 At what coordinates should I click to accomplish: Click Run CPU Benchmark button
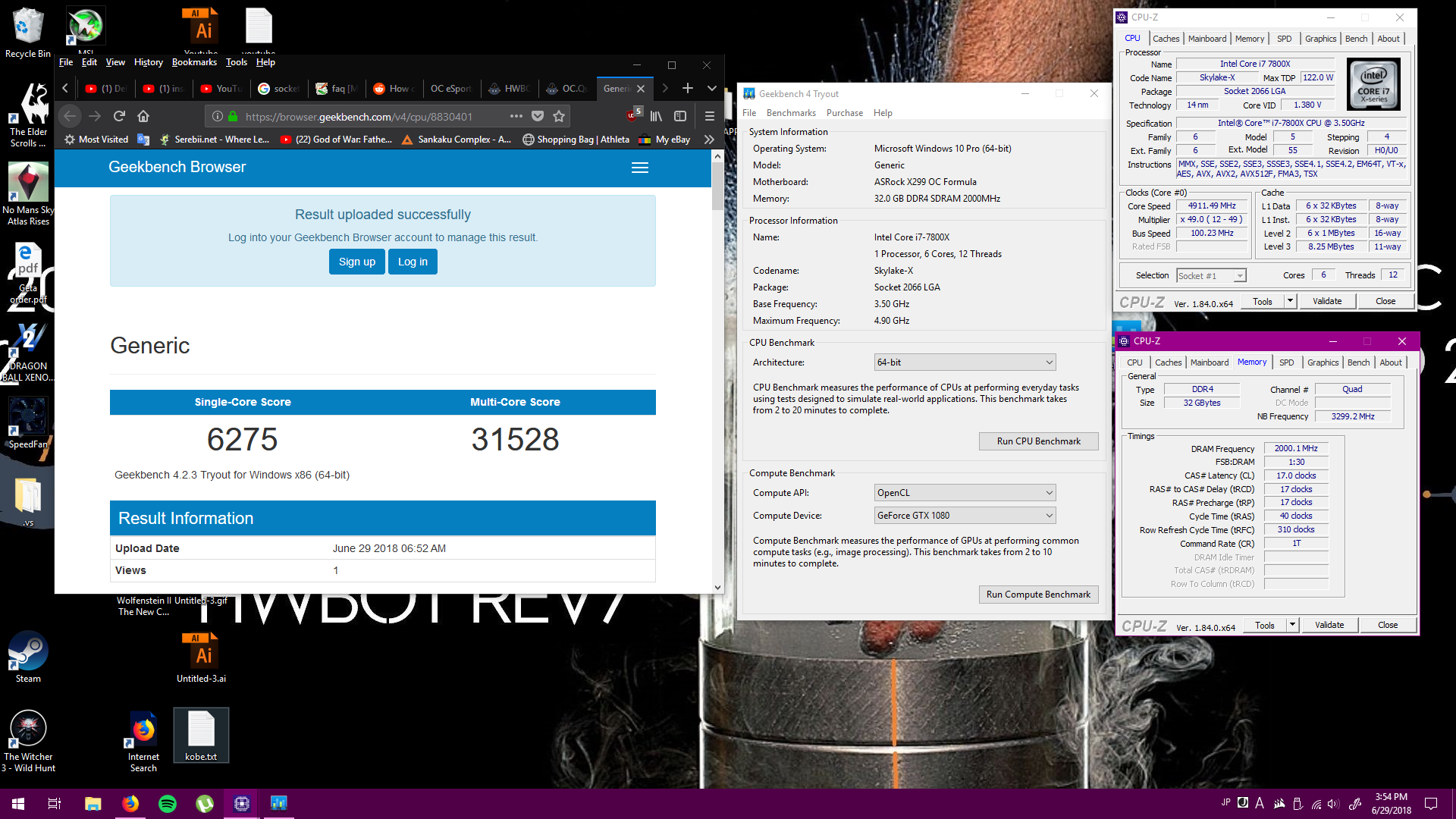click(1038, 441)
